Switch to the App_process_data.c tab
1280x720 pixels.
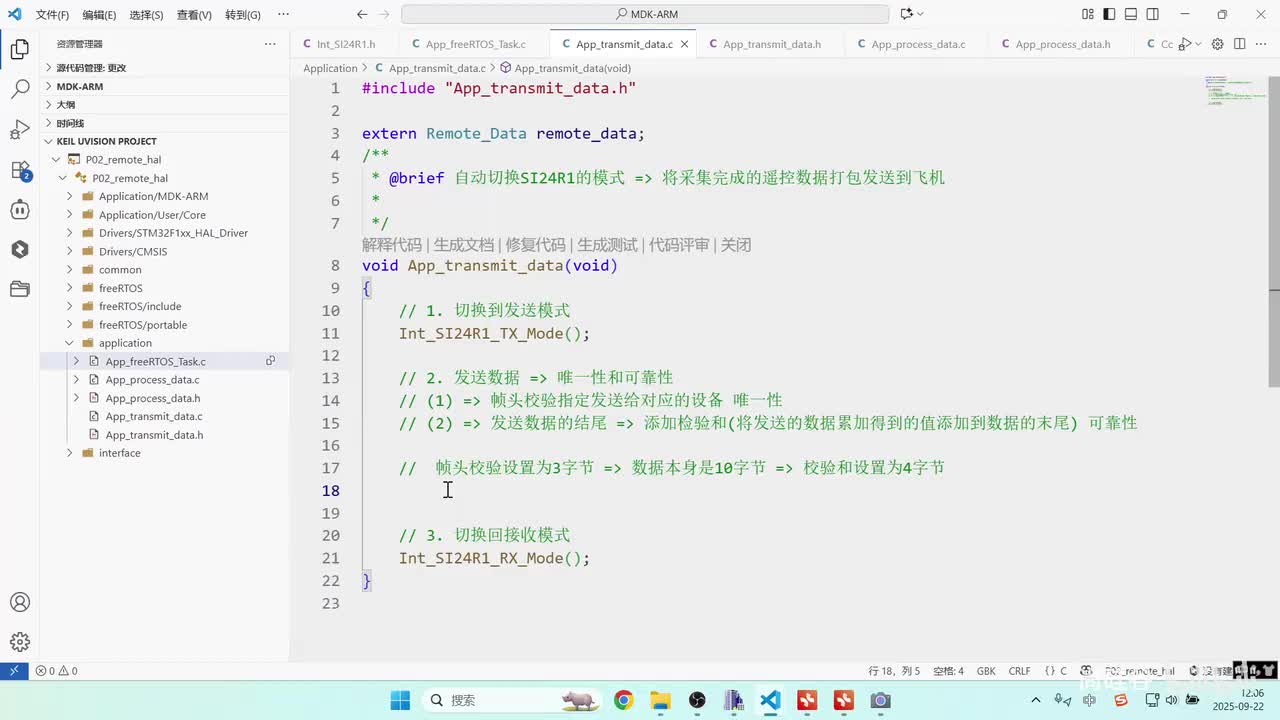click(x=918, y=44)
